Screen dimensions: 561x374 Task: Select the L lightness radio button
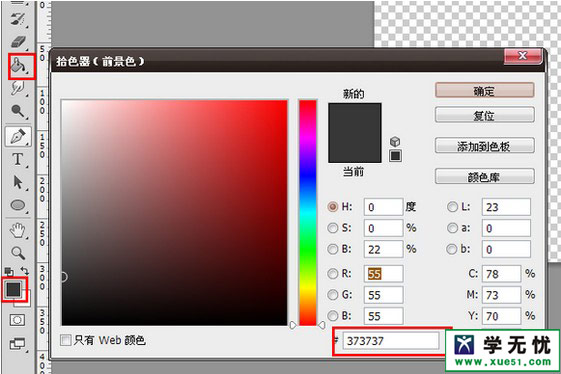point(452,207)
